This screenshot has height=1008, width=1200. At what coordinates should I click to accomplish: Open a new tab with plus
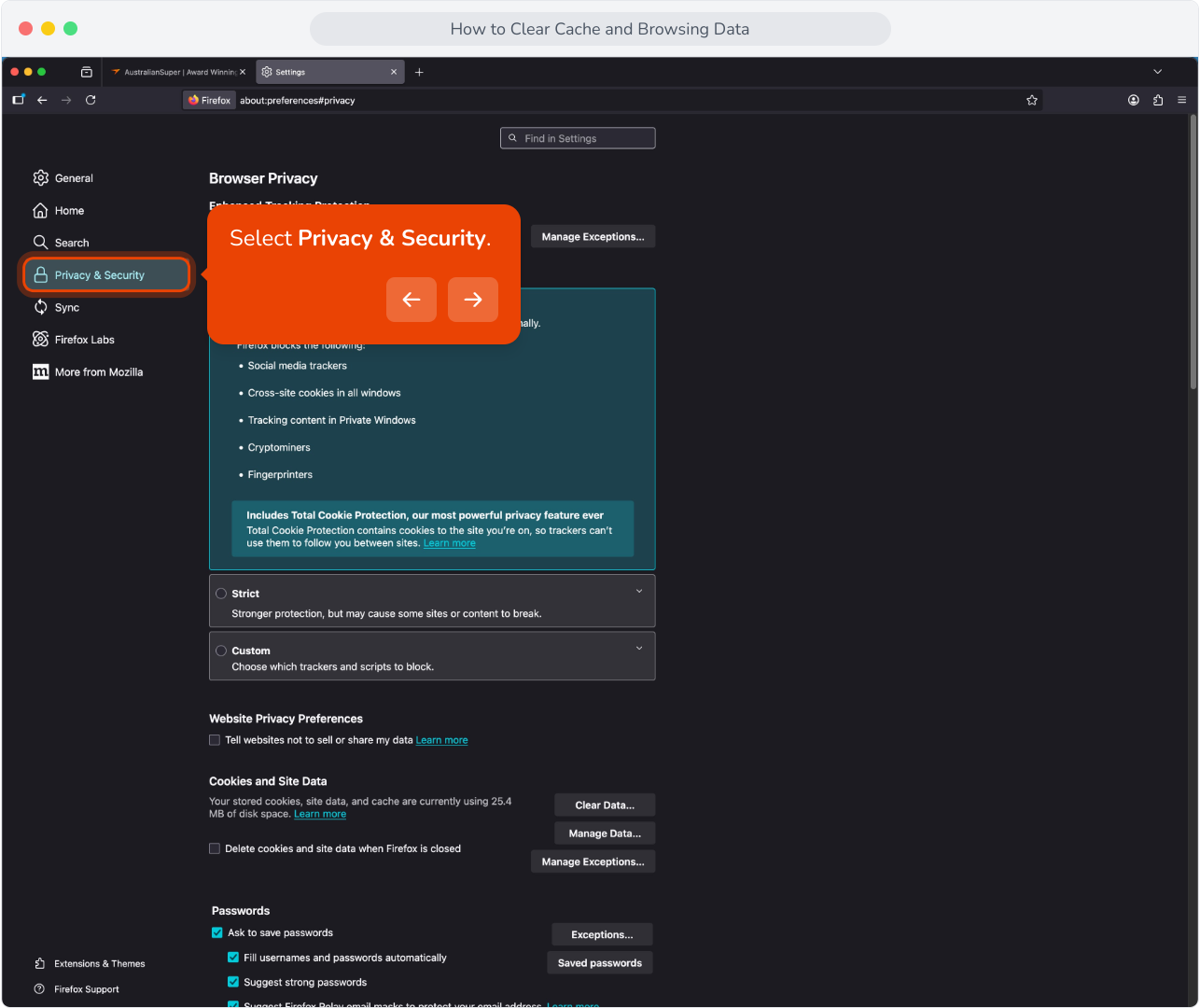tap(419, 72)
